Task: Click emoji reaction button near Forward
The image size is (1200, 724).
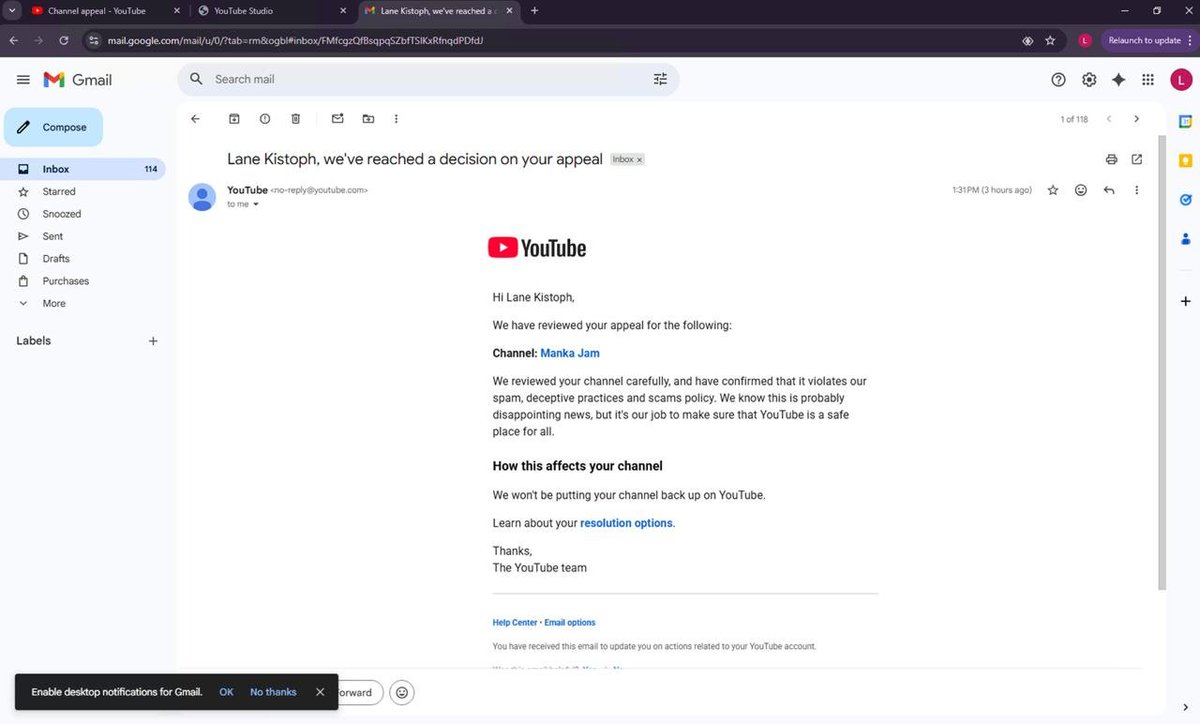Action: tap(402, 692)
